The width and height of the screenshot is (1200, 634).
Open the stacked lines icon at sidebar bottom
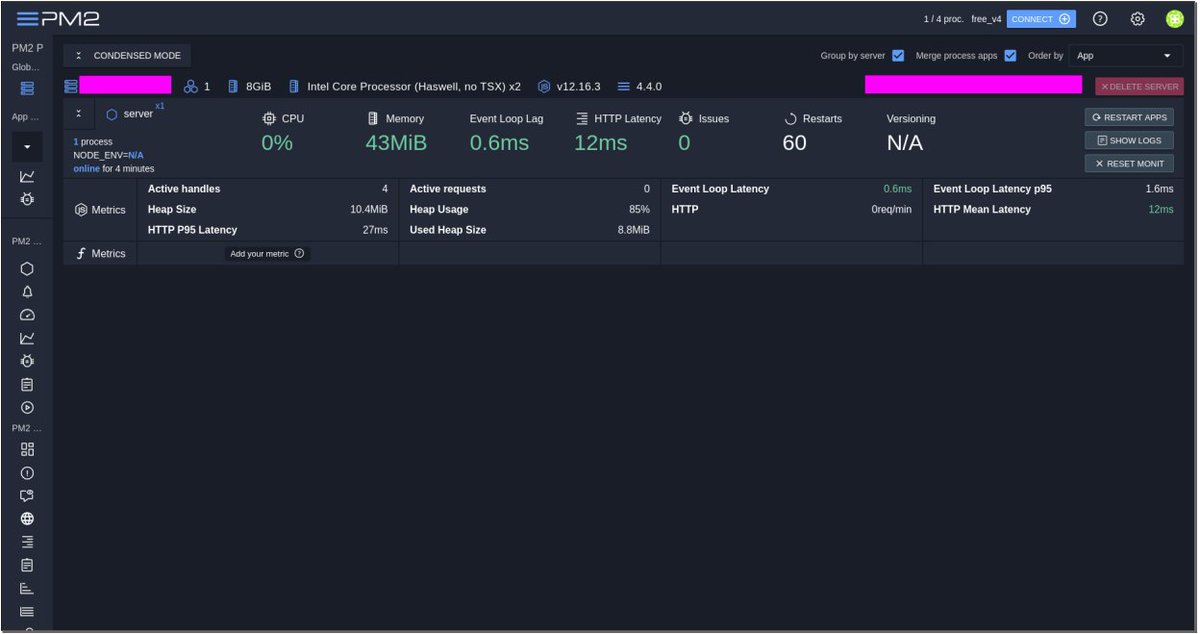click(x=27, y=611)
